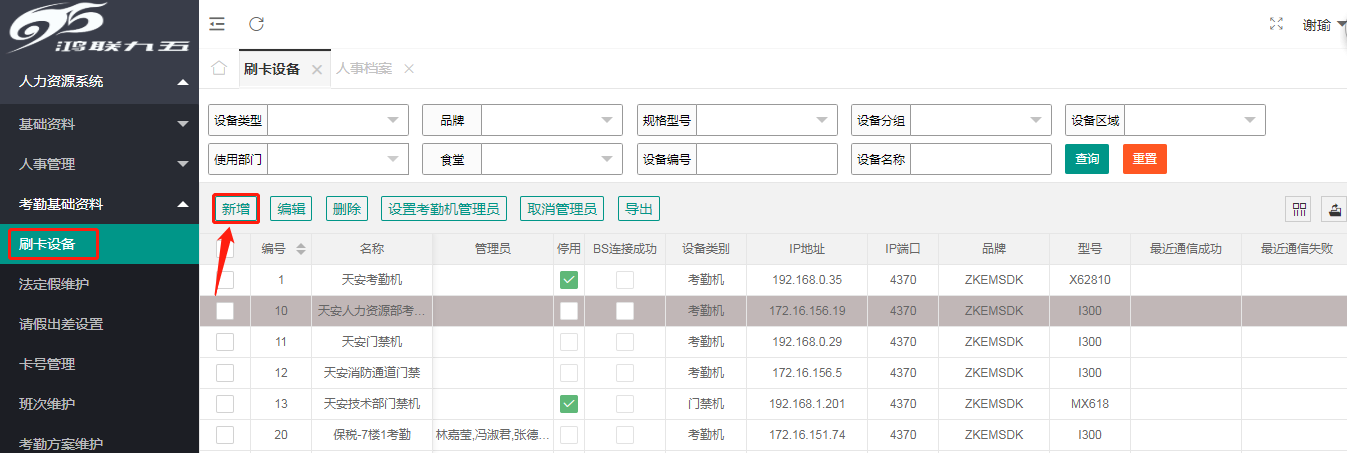Toggle 停用 checkbox for 天安技术部门禁机

click(x=568, y=404)
